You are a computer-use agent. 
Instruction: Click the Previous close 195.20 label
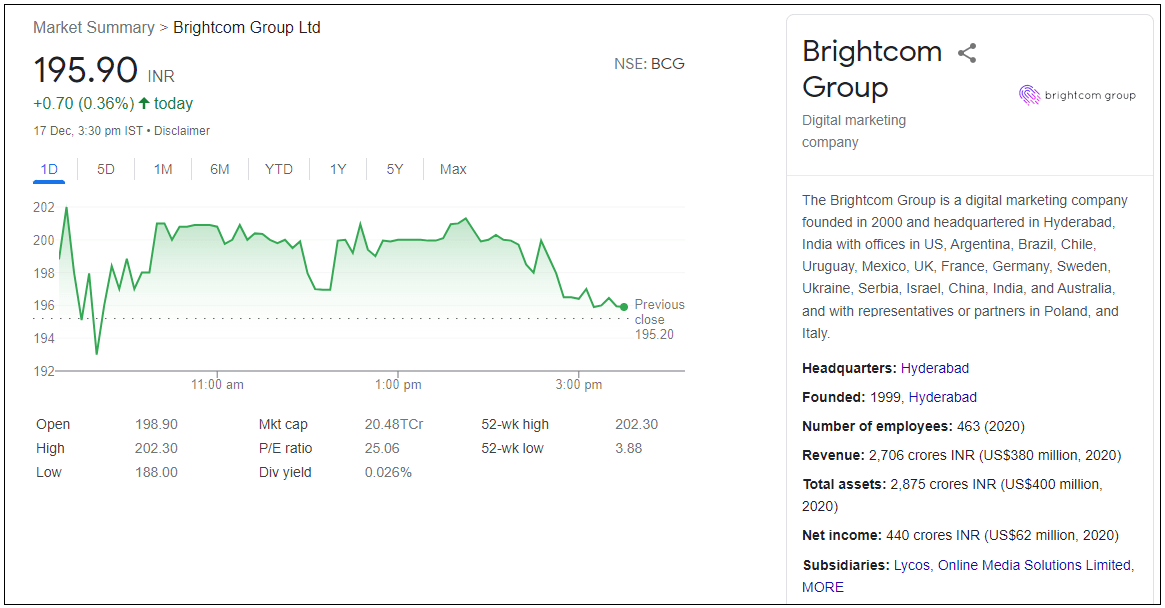coord(658,320)
